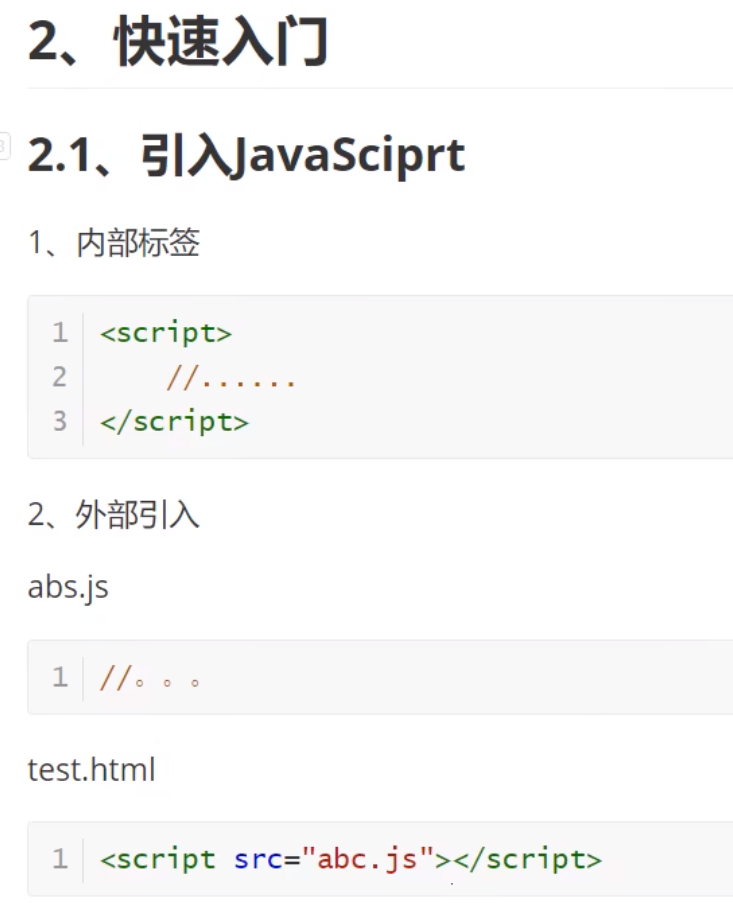733x903 pixels.
Task: Click line number 1 of the test.html code block
Action: 60,859
